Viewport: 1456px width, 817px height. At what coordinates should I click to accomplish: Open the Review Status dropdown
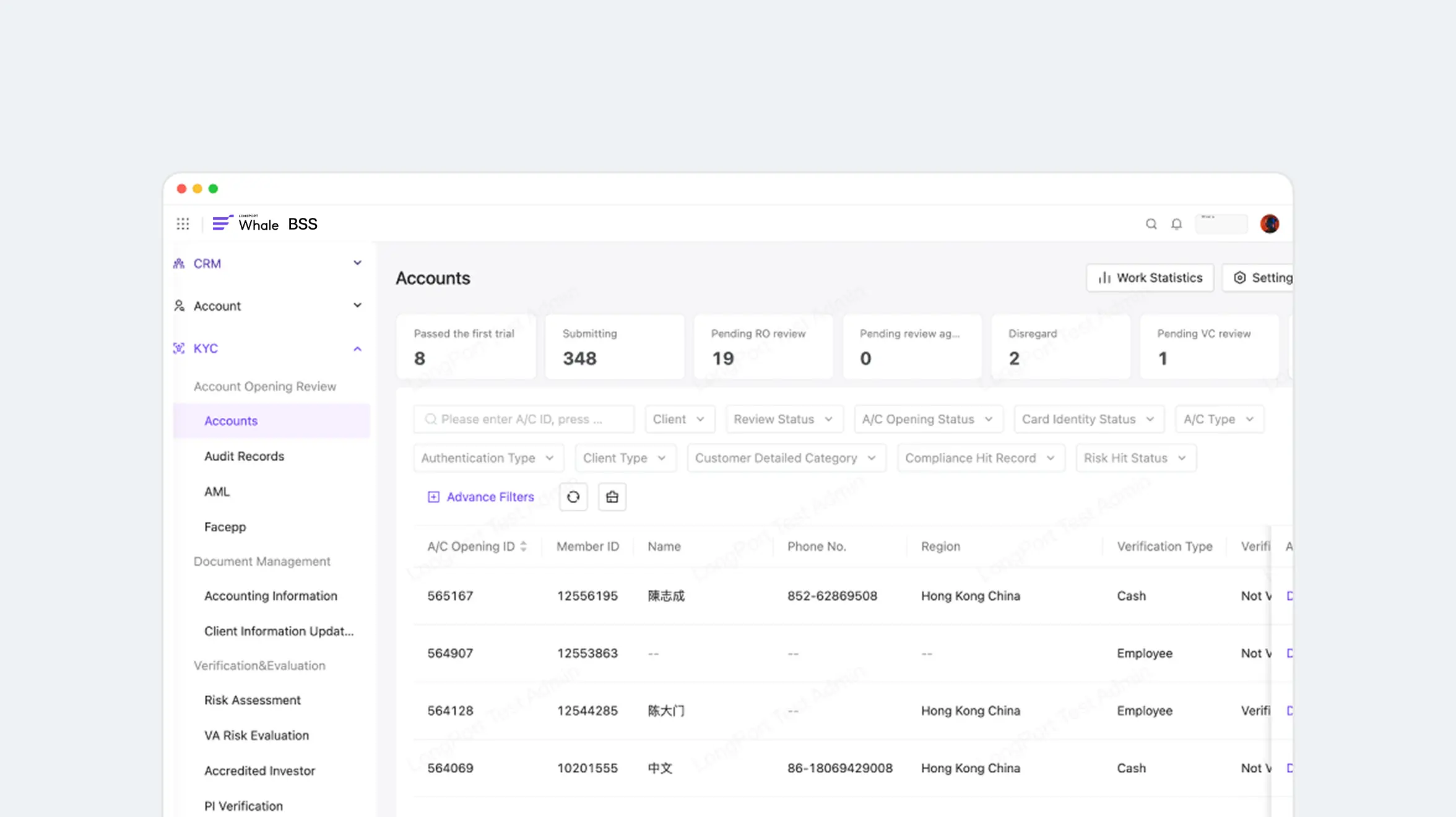(783, 419)
